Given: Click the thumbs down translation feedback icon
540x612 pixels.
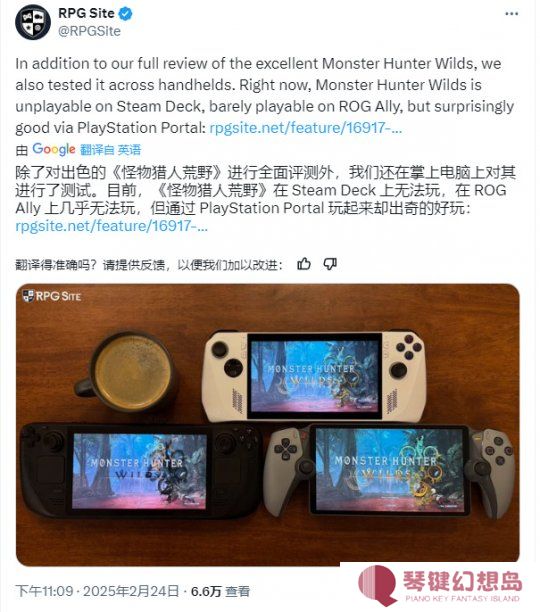Looking at the screenshot, I should (330, 264).
